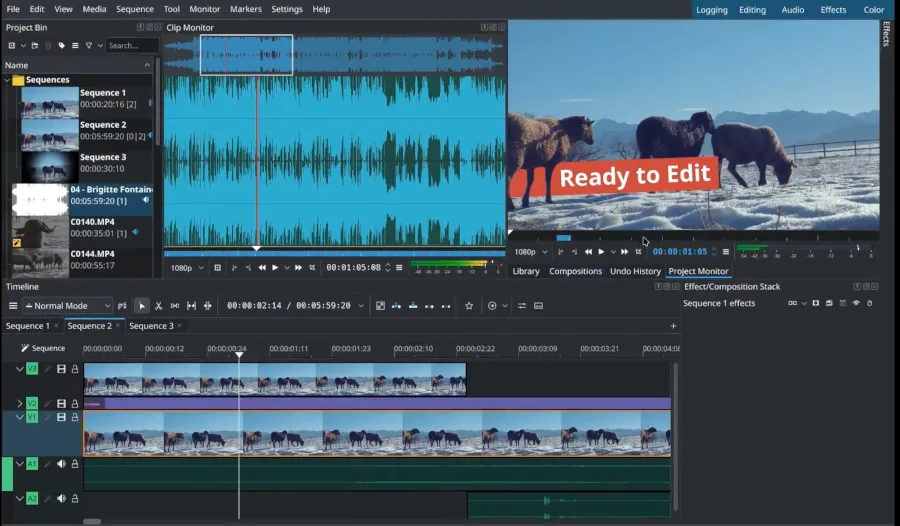The width and height of the screenshot is (900, 526).
Task: Lock video track V3
Action: (75, 369)
